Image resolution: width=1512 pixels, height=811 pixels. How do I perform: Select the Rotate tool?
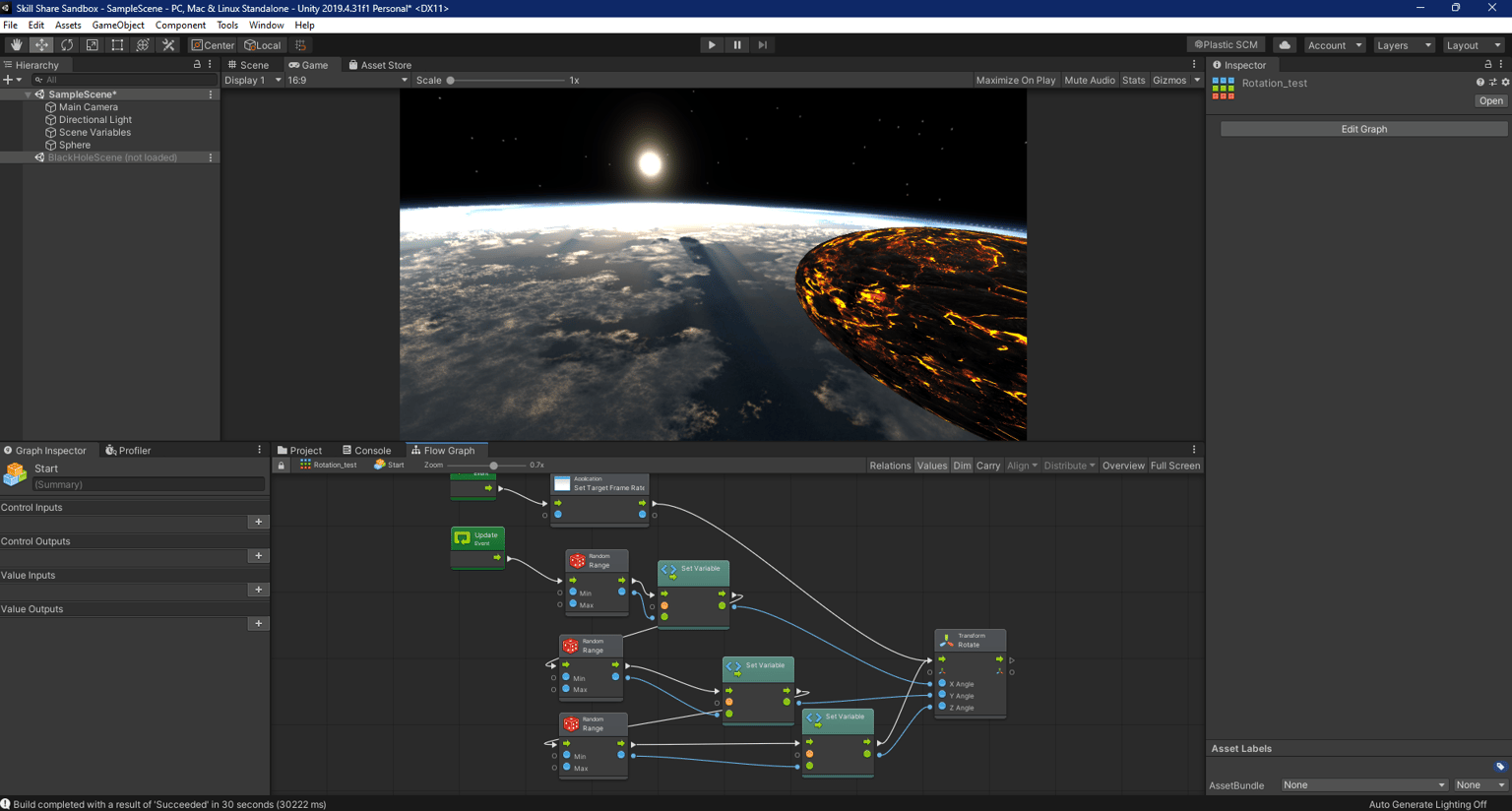click(67, 45)
